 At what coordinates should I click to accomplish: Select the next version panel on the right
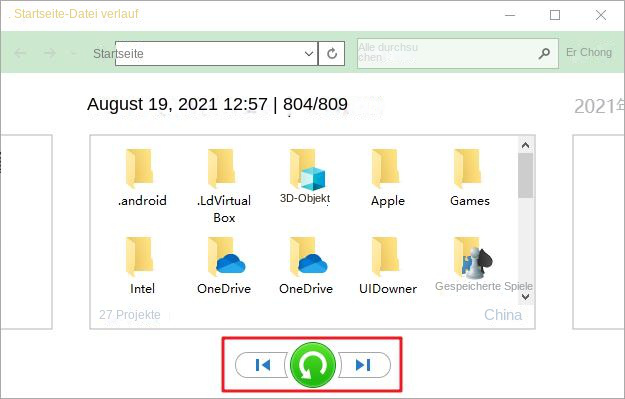598,232
